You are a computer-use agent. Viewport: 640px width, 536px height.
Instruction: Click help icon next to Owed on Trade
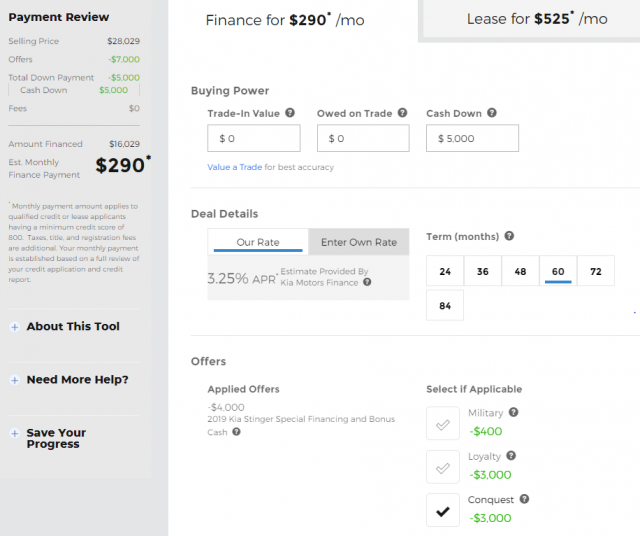coord(402,114)
